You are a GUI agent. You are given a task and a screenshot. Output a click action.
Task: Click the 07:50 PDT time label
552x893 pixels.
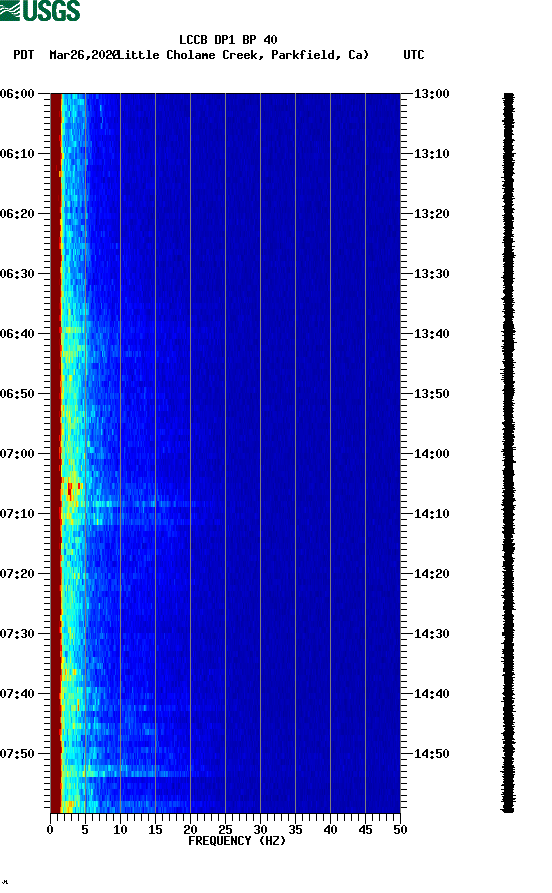(17, 753)
